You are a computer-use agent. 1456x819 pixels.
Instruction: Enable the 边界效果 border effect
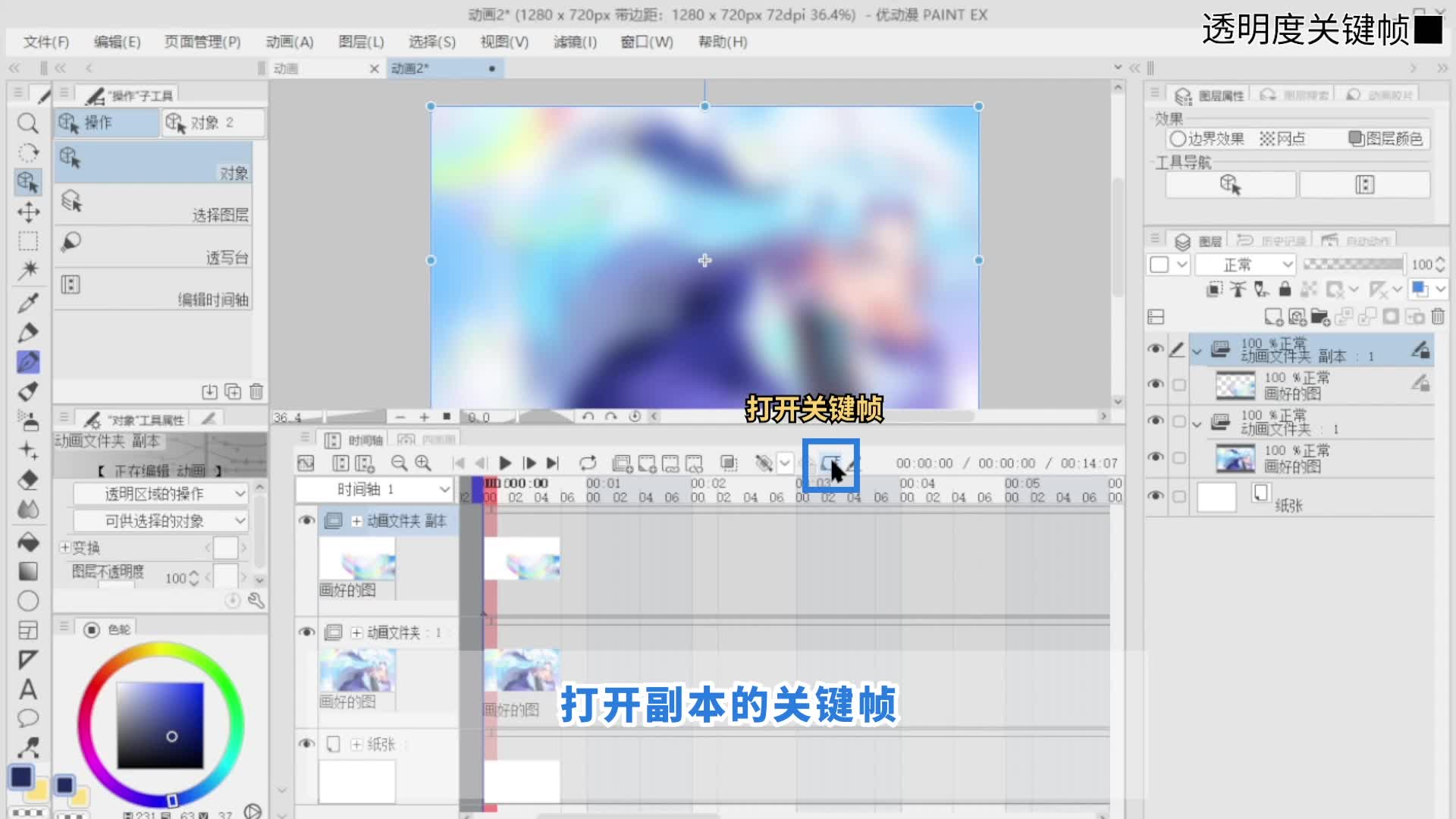coord(1207,139)
